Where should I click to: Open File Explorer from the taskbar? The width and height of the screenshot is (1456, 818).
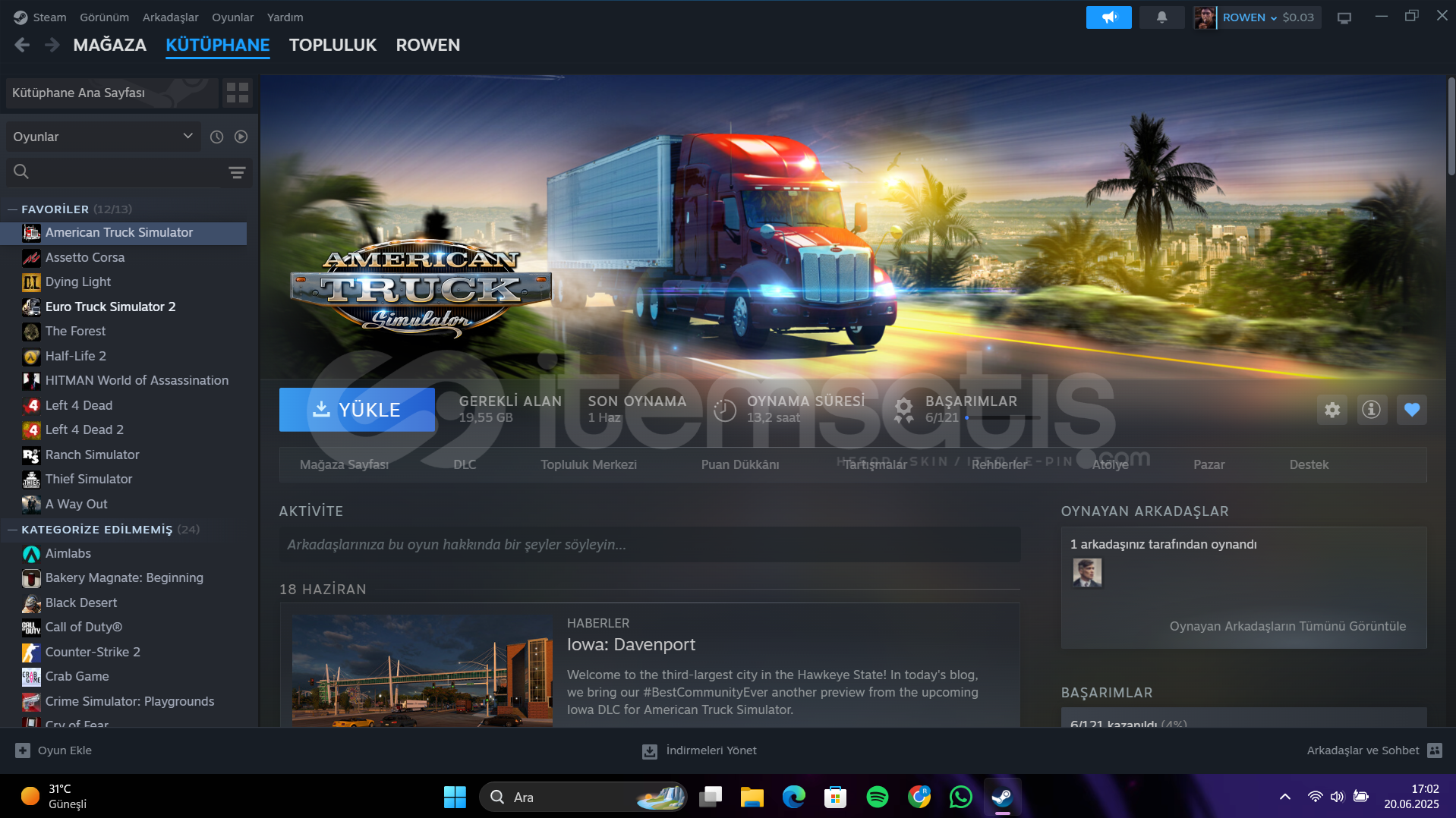[x=752, y=797]
